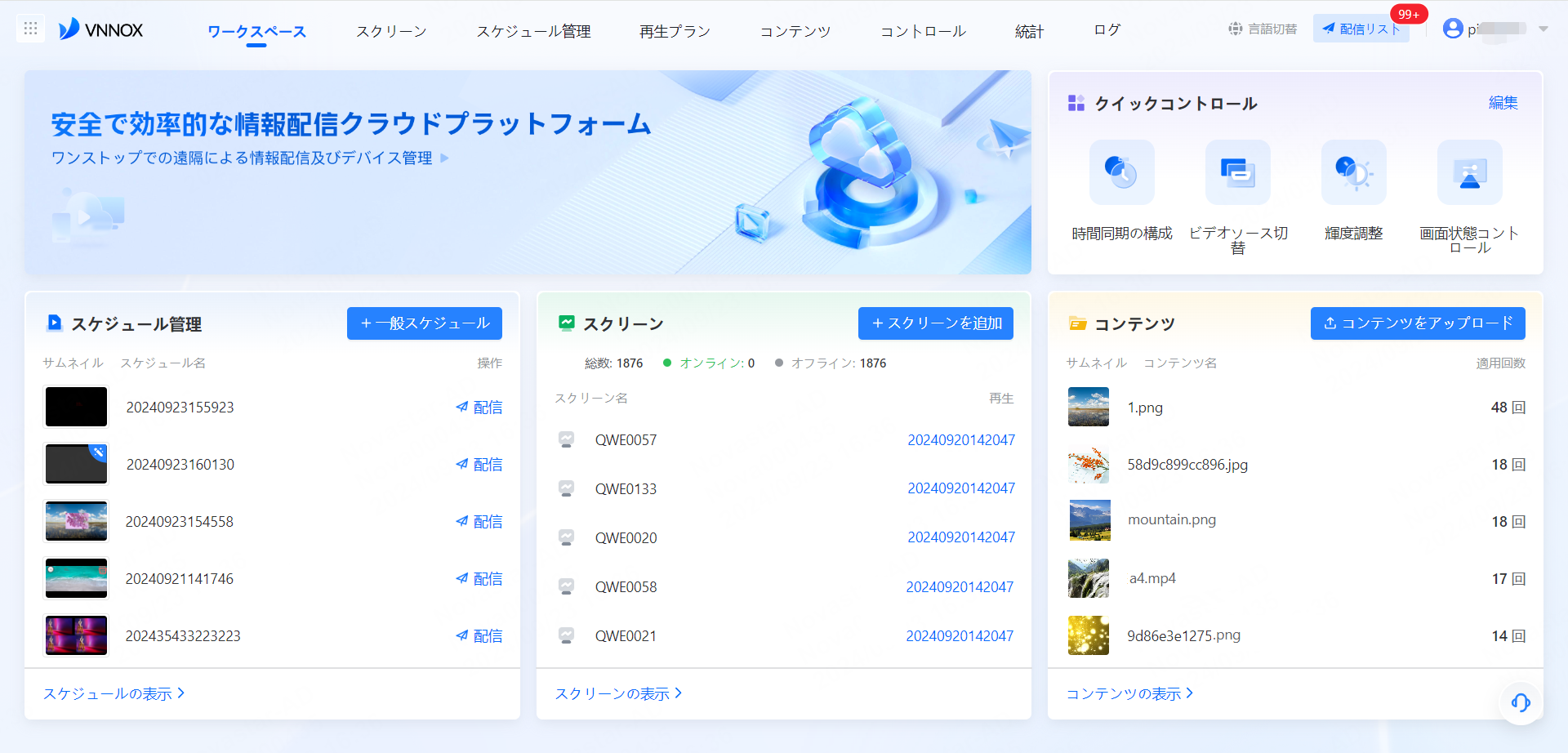1568x753 pixels.
Task: Open the user account dropdown arrow
Action: 1543,29
